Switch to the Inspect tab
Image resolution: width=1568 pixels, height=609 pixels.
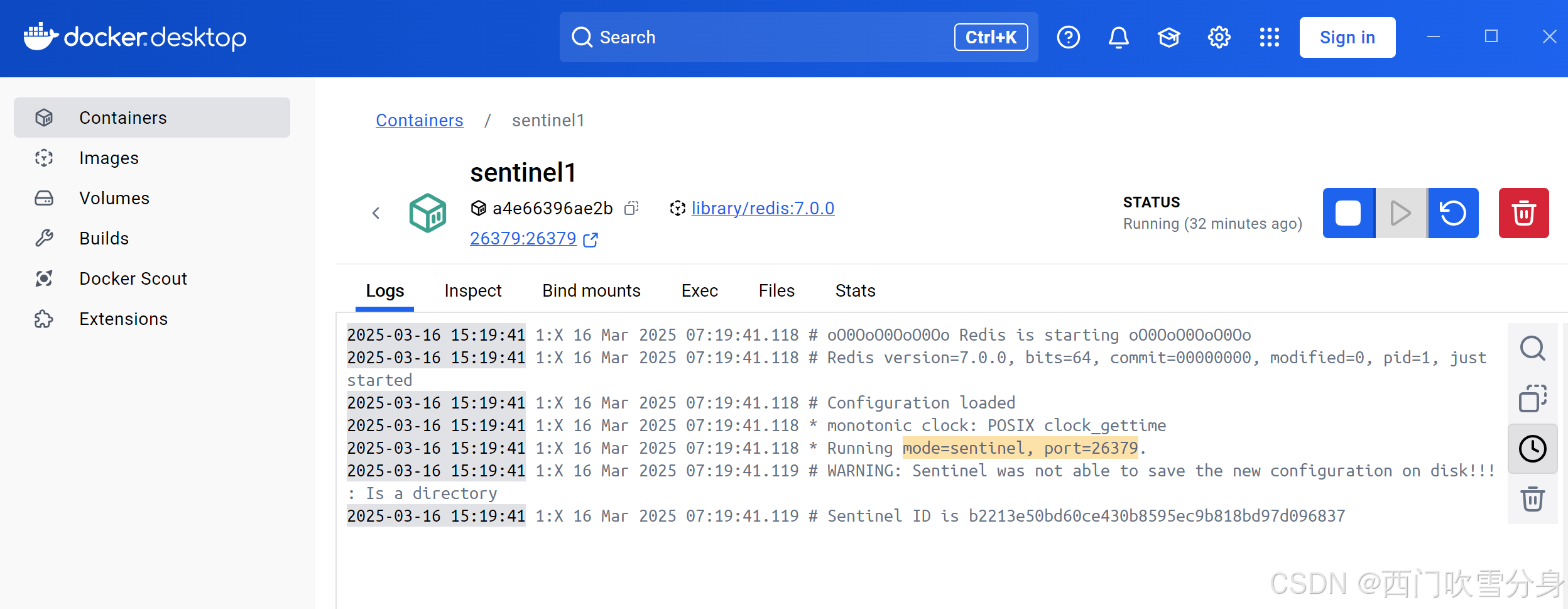point(472,291)
